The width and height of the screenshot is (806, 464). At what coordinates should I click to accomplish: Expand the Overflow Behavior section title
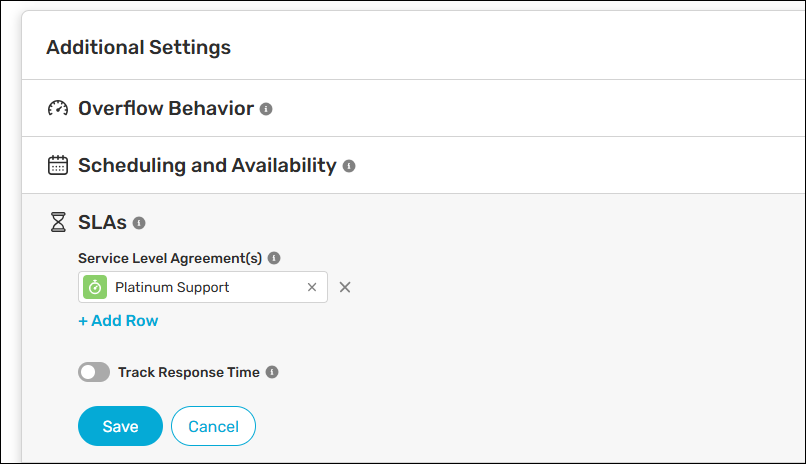point(166,108)
